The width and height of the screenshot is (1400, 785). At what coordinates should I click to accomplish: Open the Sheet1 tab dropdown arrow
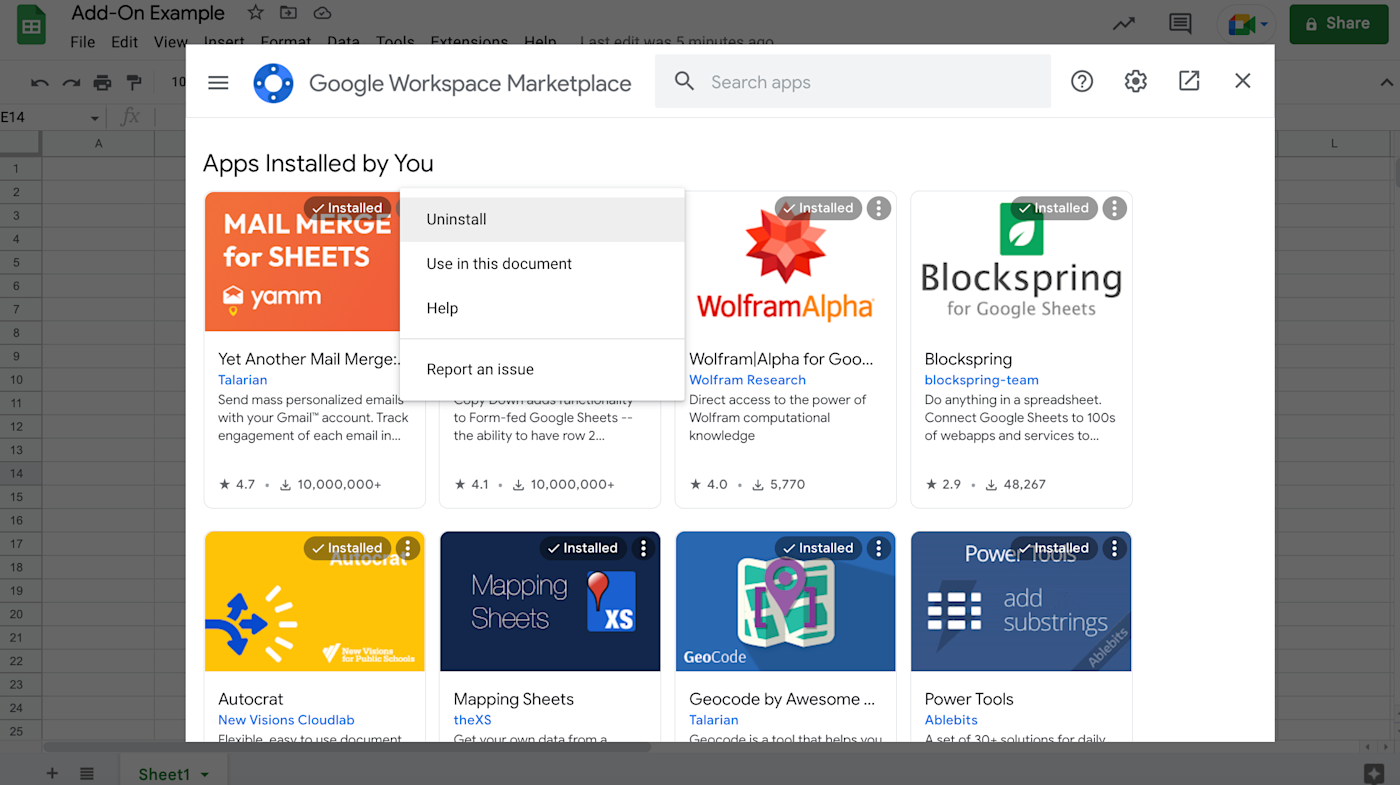(205, 775)
